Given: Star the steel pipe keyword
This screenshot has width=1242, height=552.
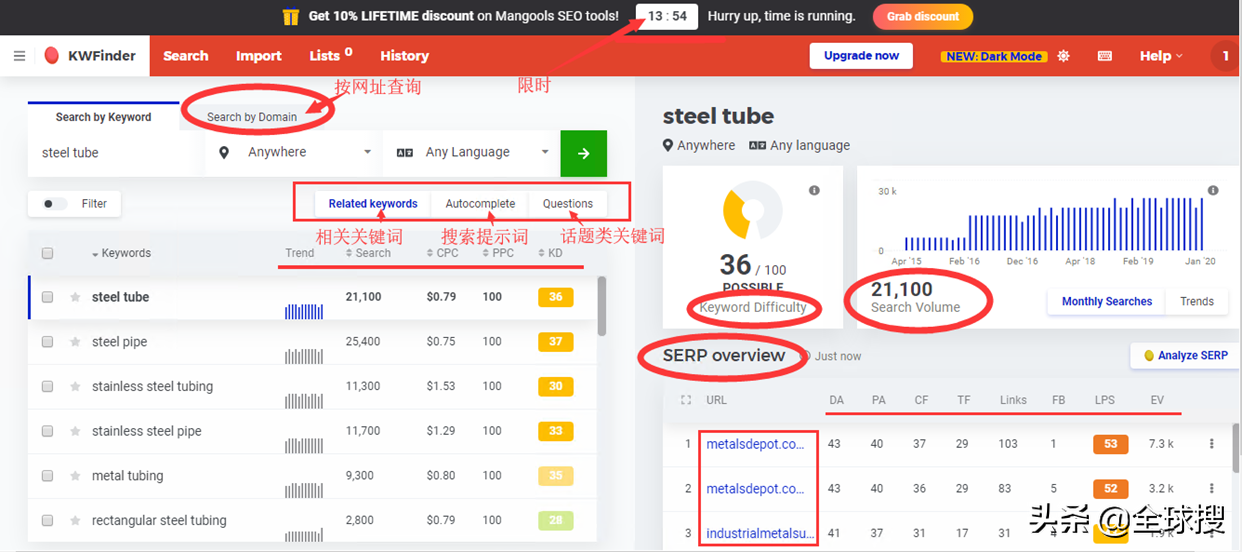Looking at the screenshot, I should 75,342.
